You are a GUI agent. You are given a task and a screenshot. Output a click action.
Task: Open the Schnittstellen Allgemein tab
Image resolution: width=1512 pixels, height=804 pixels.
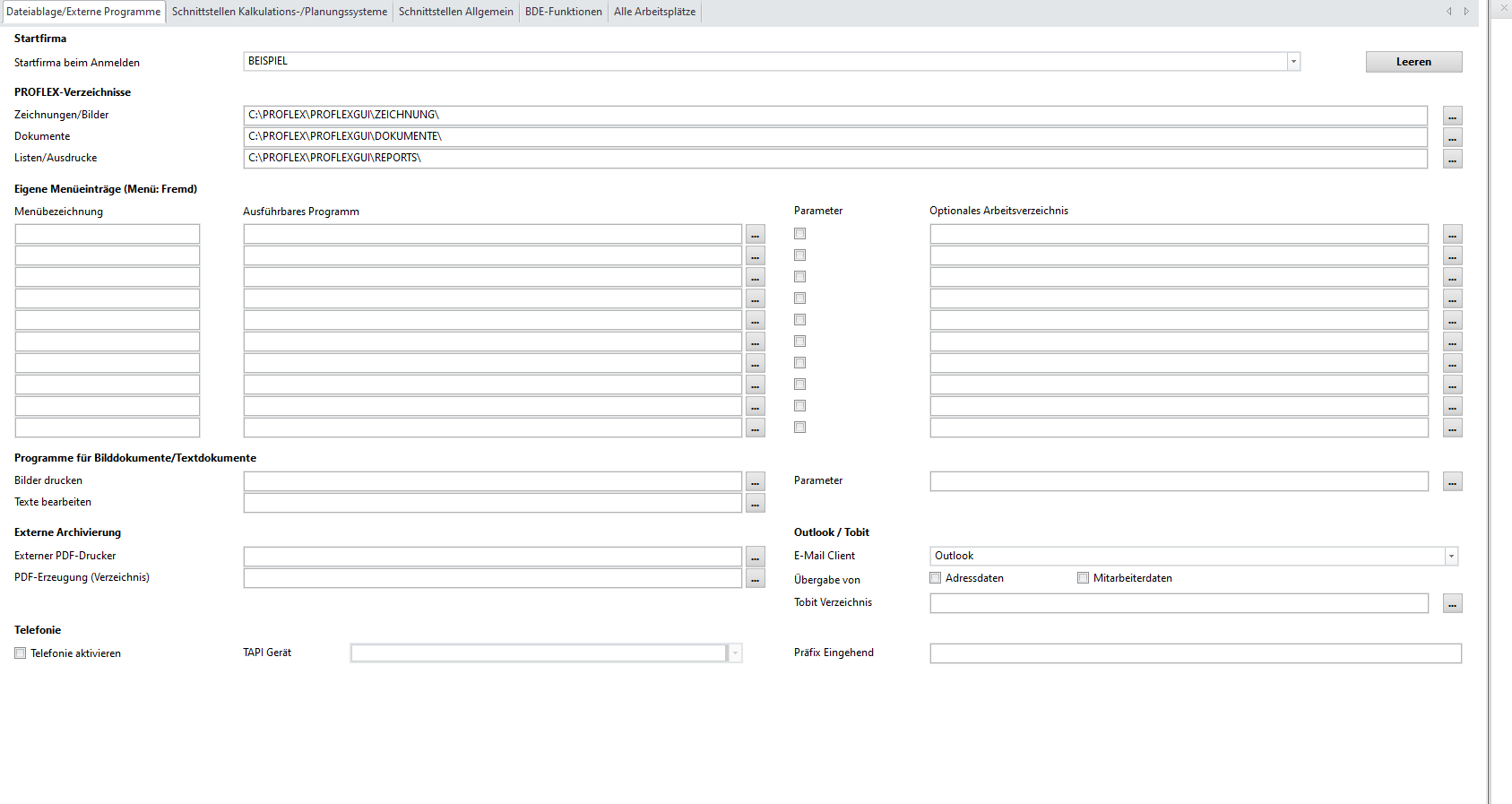click(x=455, y=12)
